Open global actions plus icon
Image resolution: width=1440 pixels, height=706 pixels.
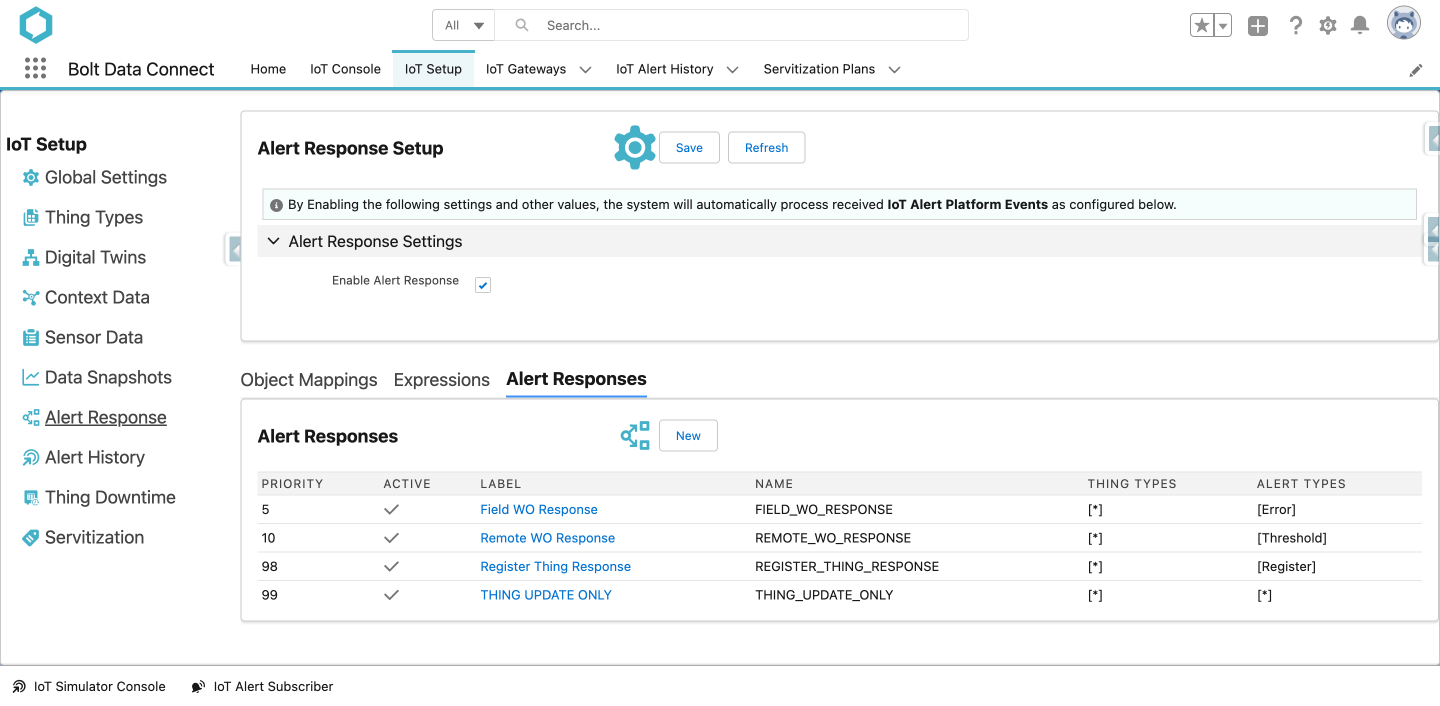pos(1258,26)
